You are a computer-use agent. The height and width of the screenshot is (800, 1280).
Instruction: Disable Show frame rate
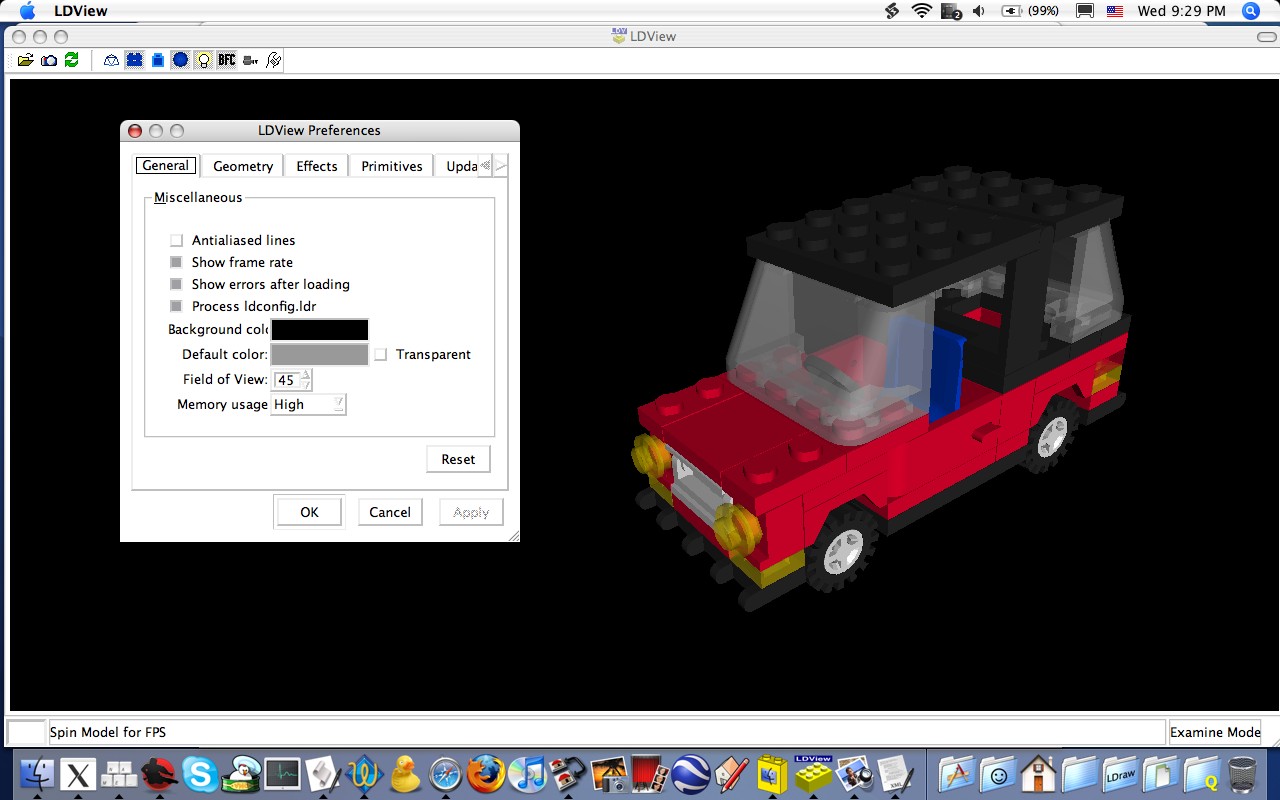pos(176,262)
